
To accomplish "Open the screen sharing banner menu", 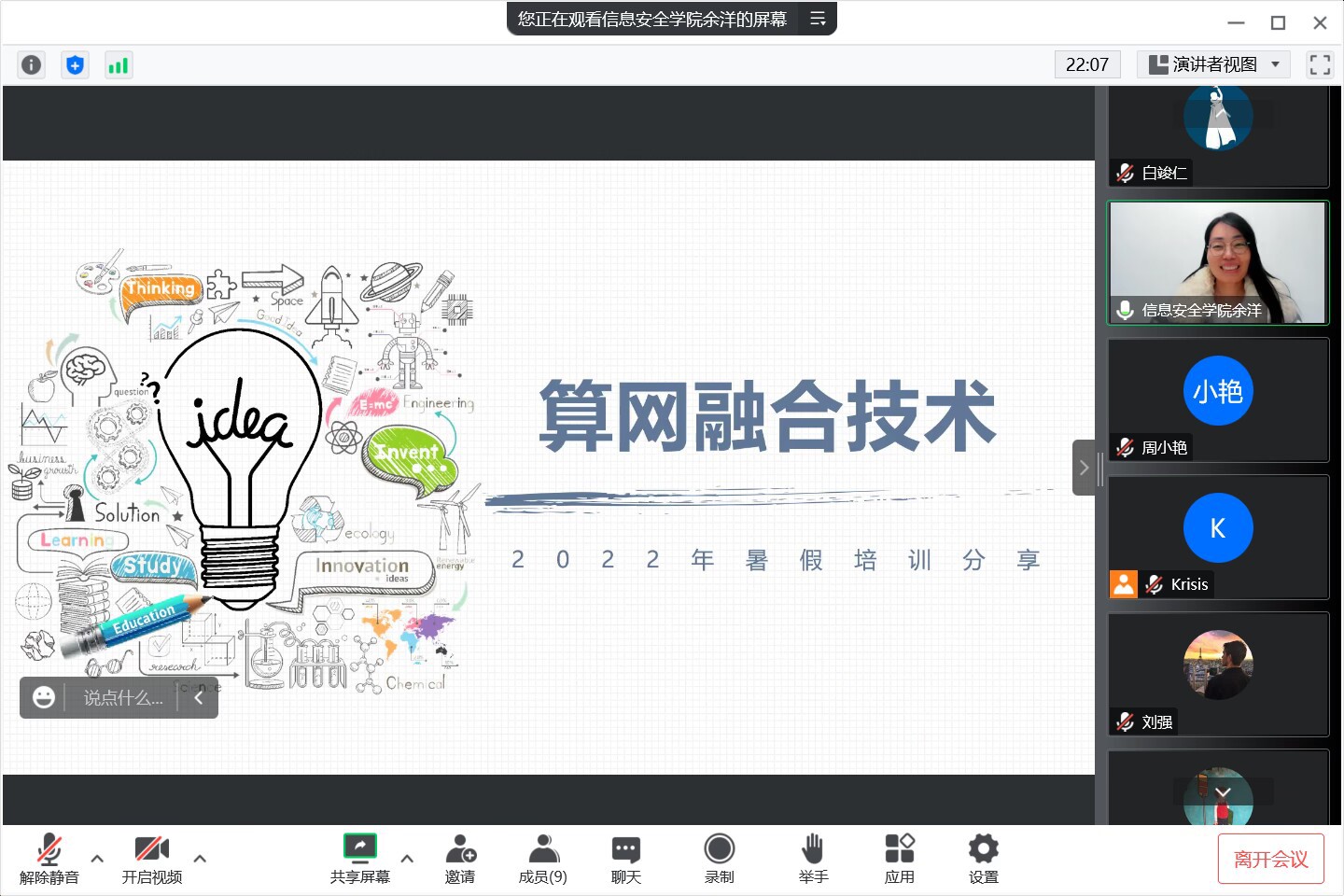I will (x=818, y=19).
